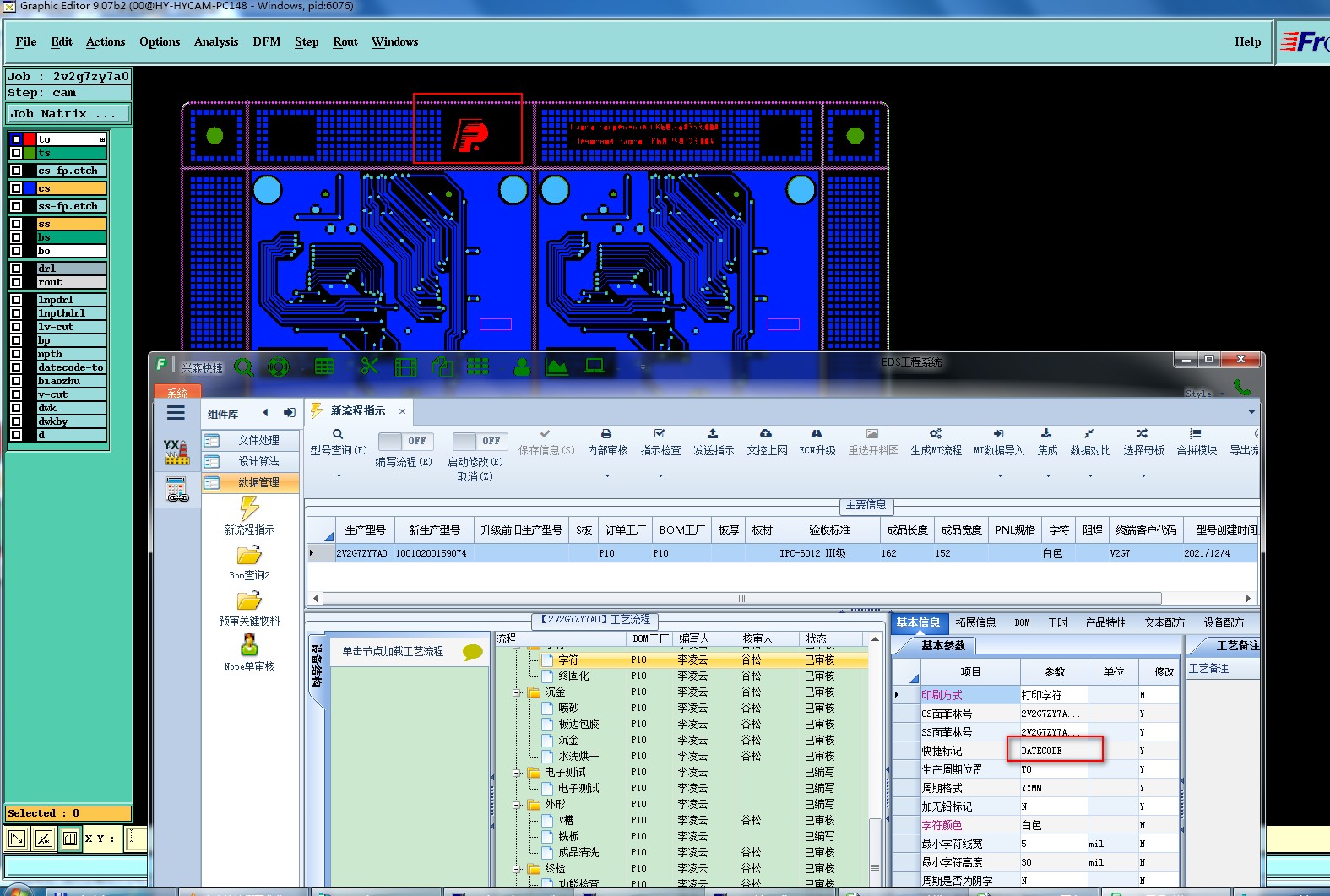This screenshot has height=896, width=1330.
Task: Toggle the 编写流程 OFF switch
Action: click(405, 441)
